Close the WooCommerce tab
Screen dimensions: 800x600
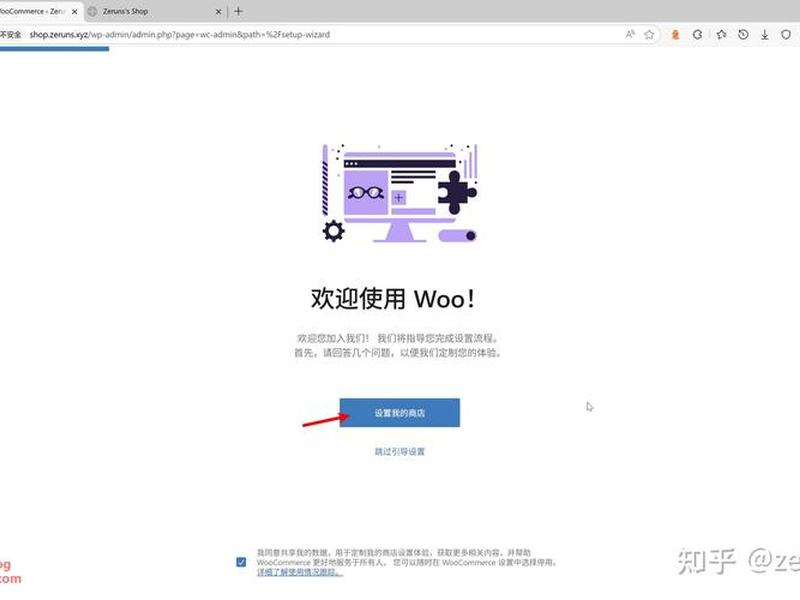click(74, 11)
